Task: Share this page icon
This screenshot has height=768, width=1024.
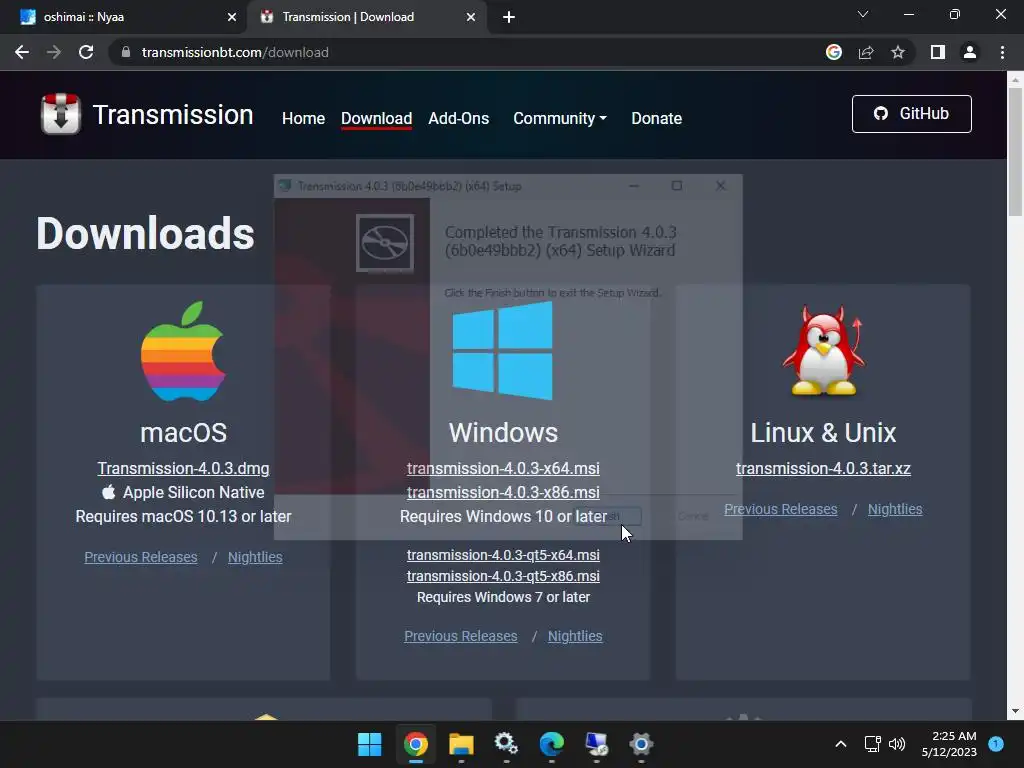Action: click(x=866, y=52)
